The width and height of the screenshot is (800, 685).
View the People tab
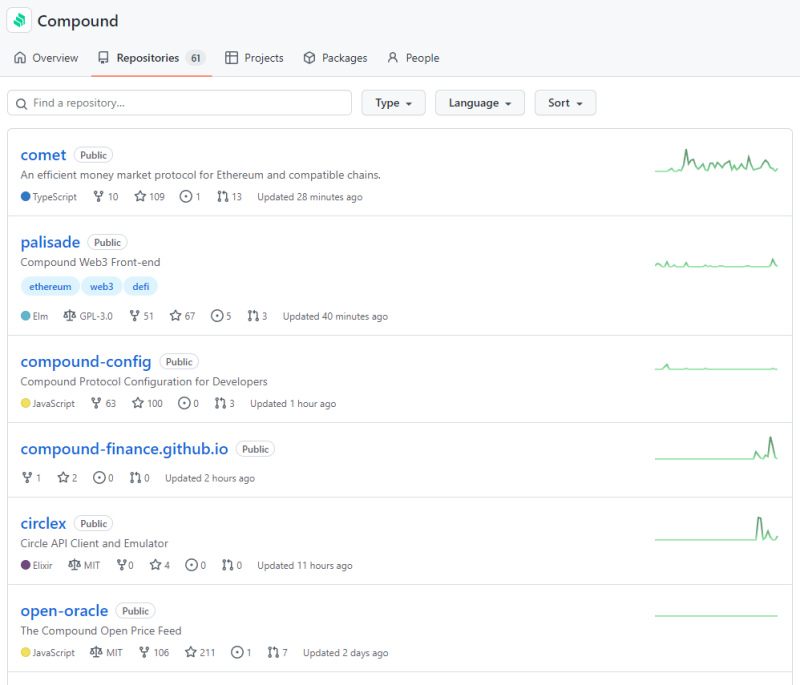click(413, 58)
